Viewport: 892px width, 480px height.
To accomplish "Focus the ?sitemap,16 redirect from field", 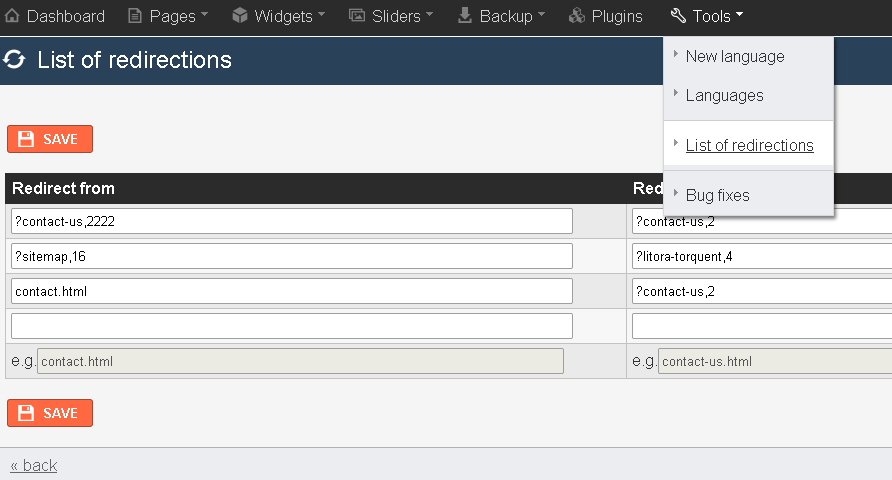I will pyautogui.click(x=292, y=256).
